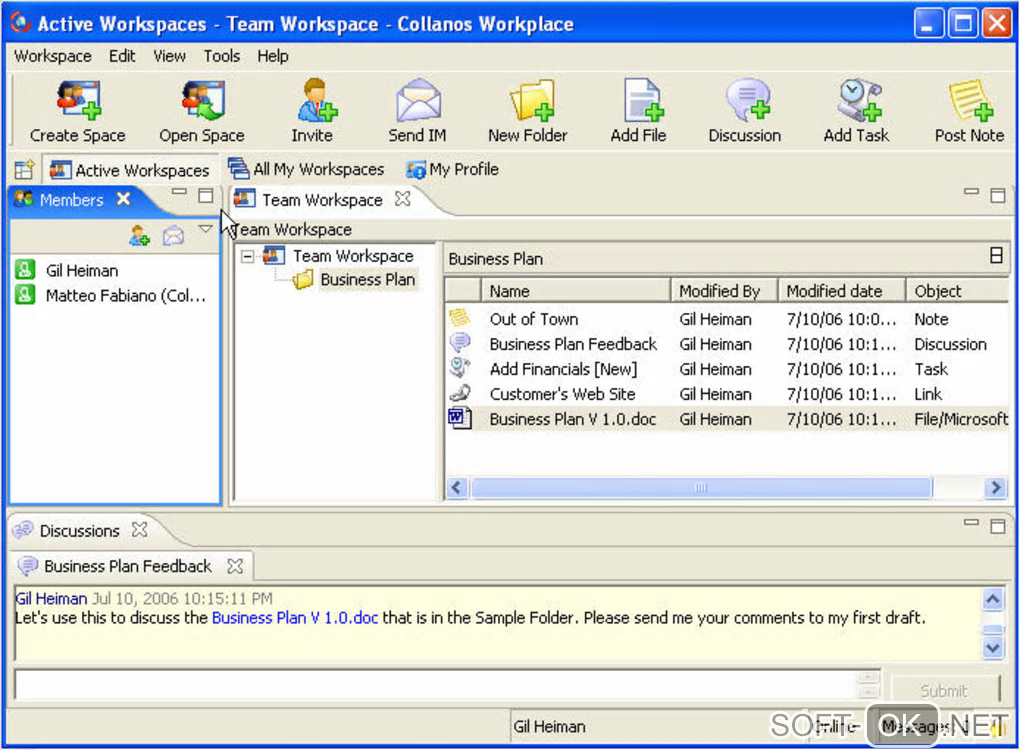This screenshot has height=750, width=1020.
Task: Close the Members panel tab
Action: click(x=124, y=199)
